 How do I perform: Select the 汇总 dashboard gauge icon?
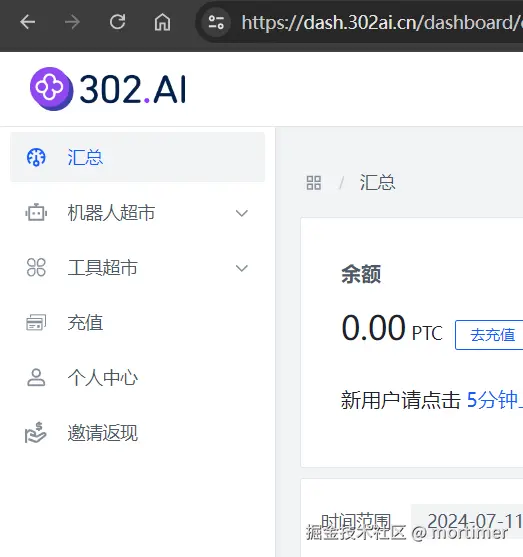[x=36, y=157]
